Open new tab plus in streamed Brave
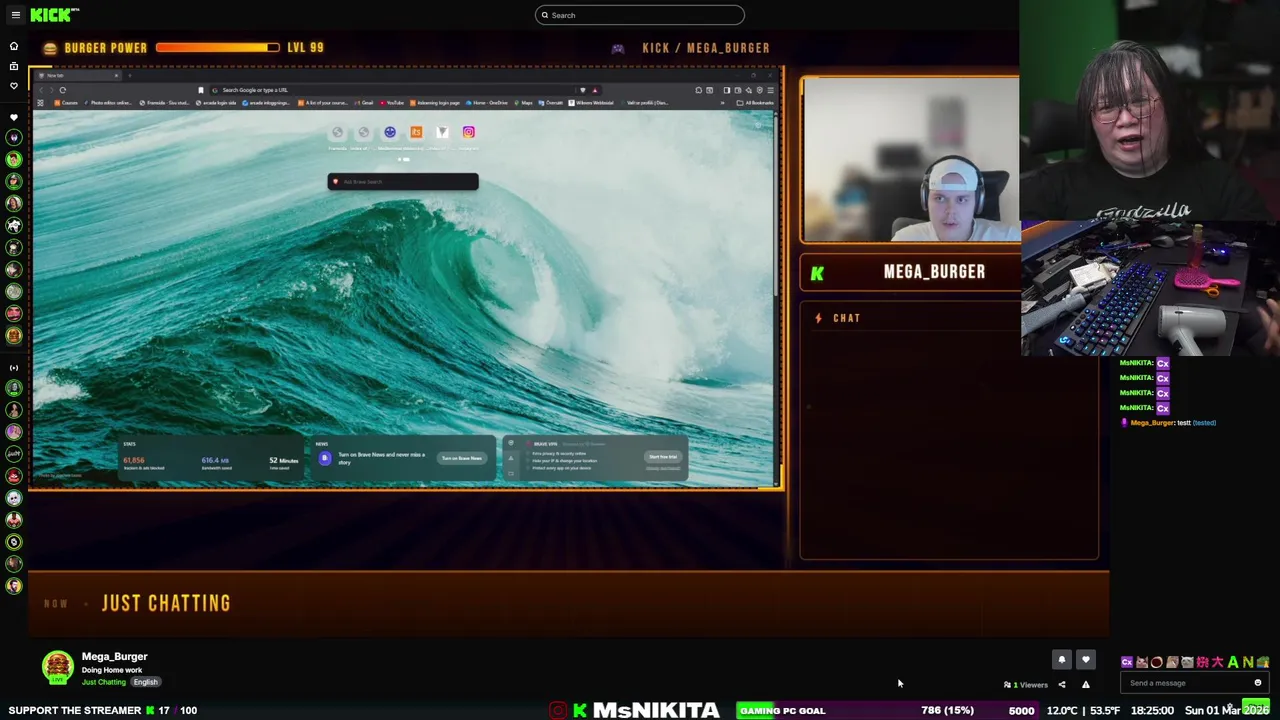Image resolution: width=1280 pixels, height=720 pixels. (129, 75)
